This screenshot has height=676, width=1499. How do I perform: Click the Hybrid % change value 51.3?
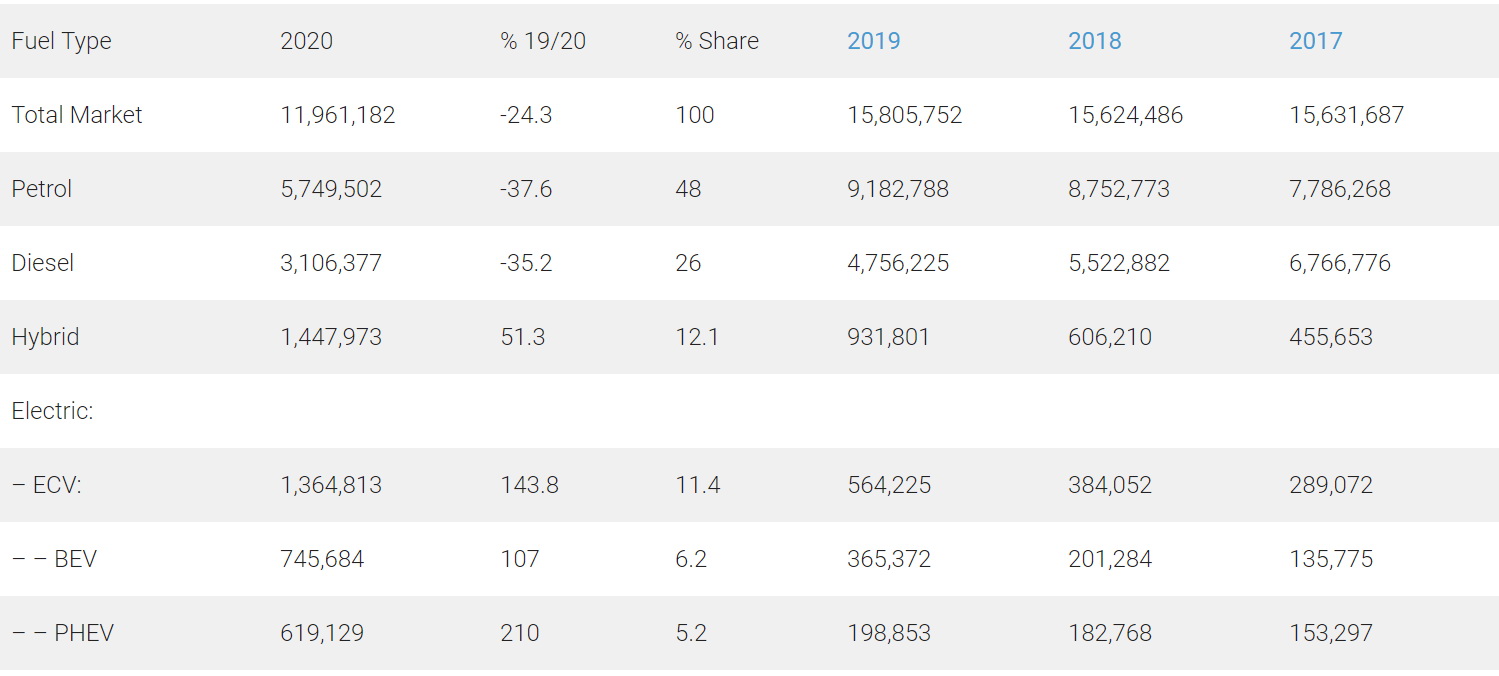coord(523,337)
